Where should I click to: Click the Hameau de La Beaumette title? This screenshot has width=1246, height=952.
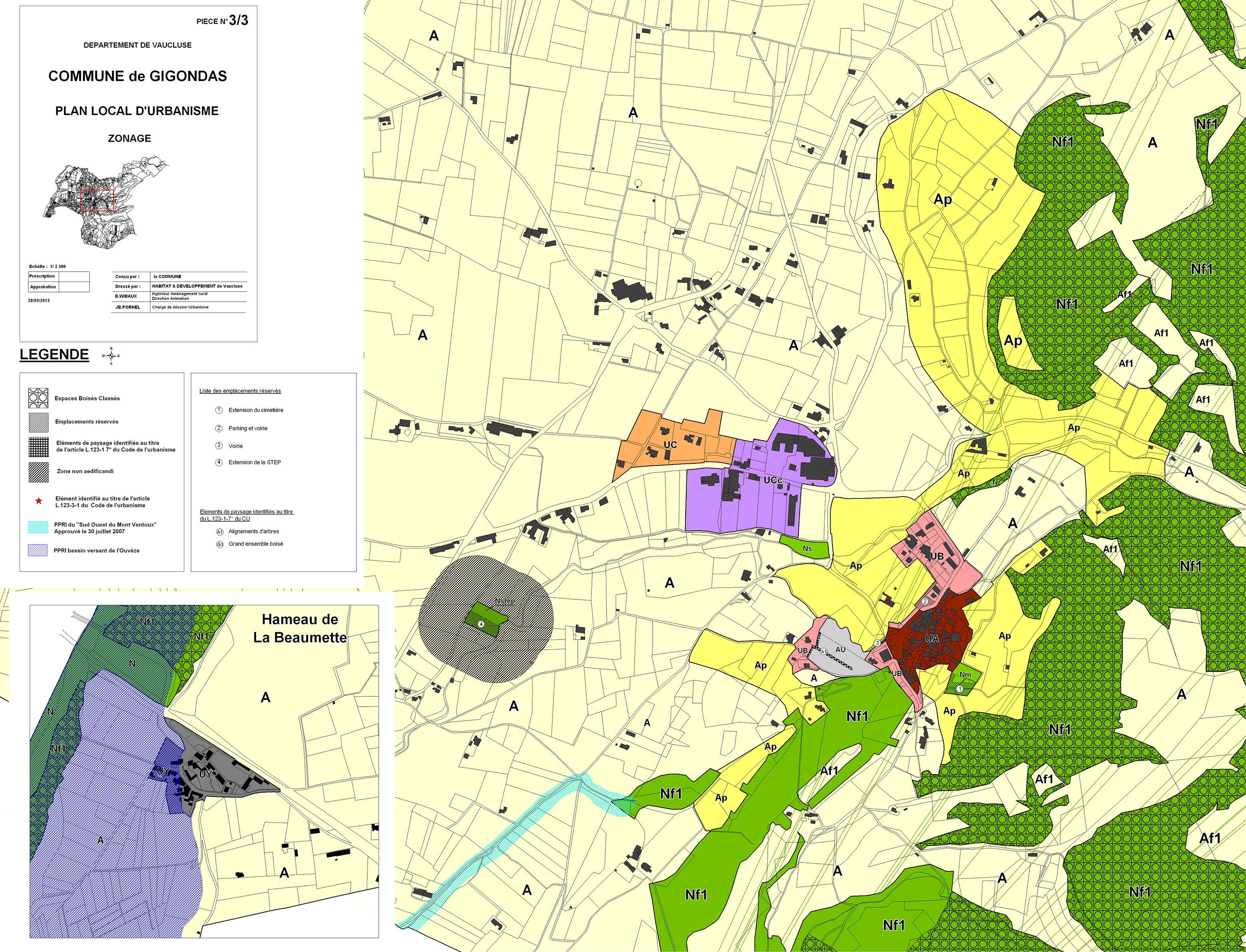coord(300,628)
